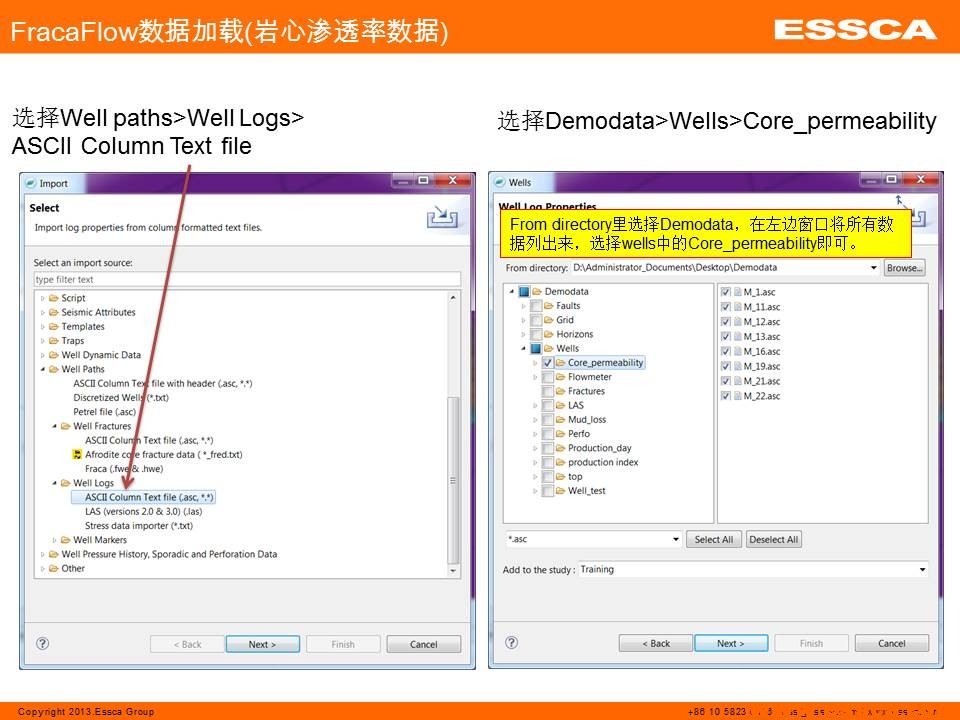
Task: Open the *.asc file filter dropdown
Action: pyautogui.click(x=675, y=540)
